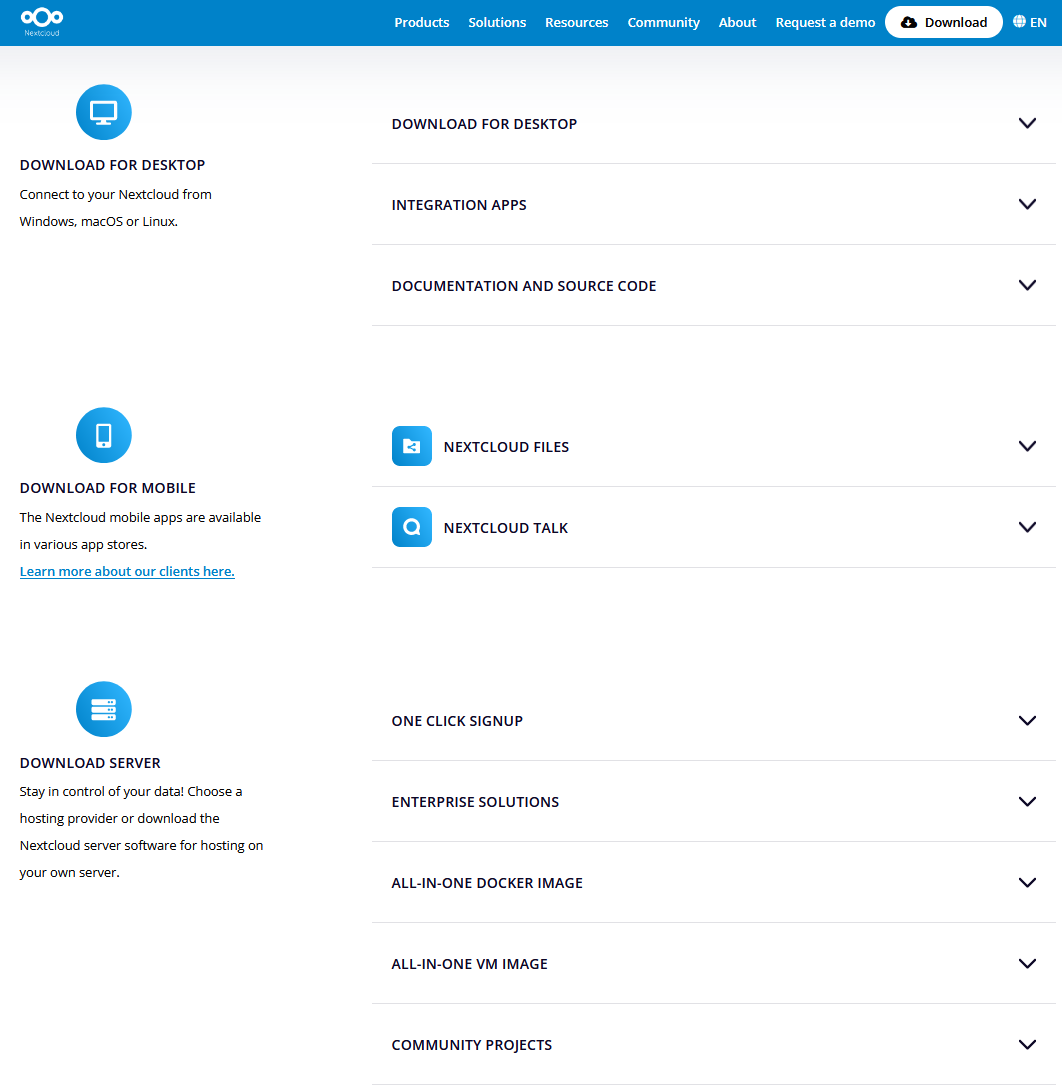Expand Community Projects chevron
Image resolution: width=1062 pixels, height=1090 pixels.
pyautogui.click(x=1027, y=1044)
